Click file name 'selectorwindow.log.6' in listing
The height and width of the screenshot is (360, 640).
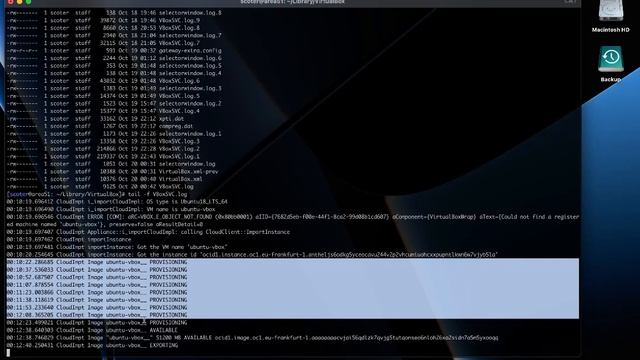point(190,58)
